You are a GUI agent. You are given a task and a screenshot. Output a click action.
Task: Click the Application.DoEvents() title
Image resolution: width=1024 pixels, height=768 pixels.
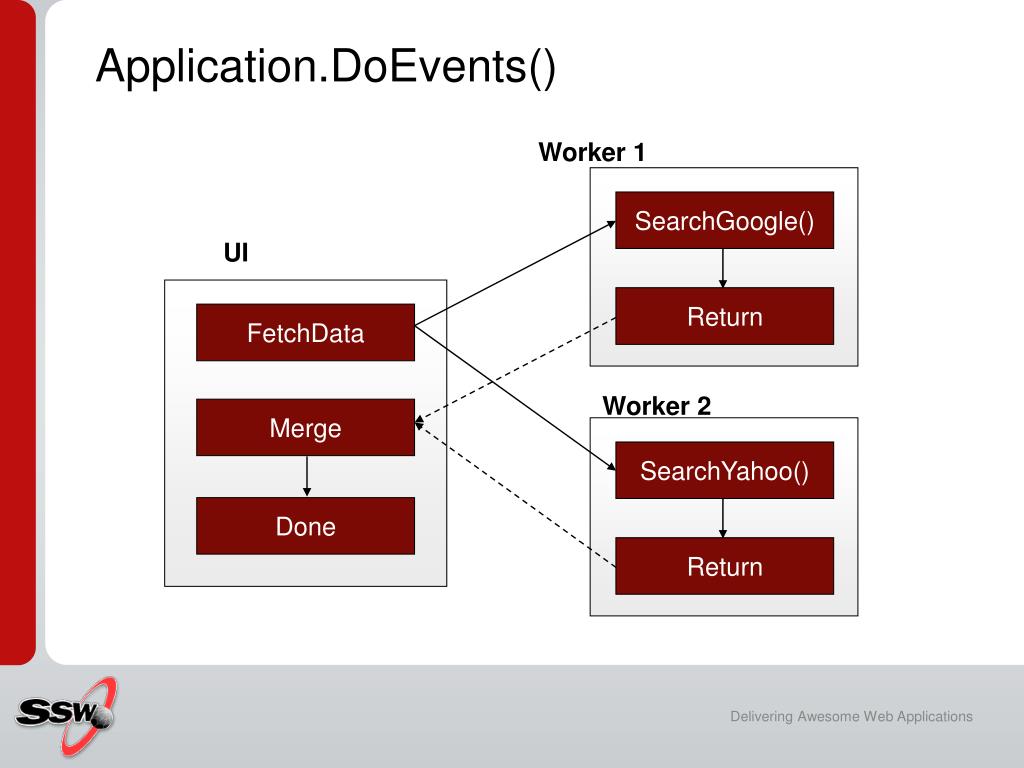[x=326, y=67]
